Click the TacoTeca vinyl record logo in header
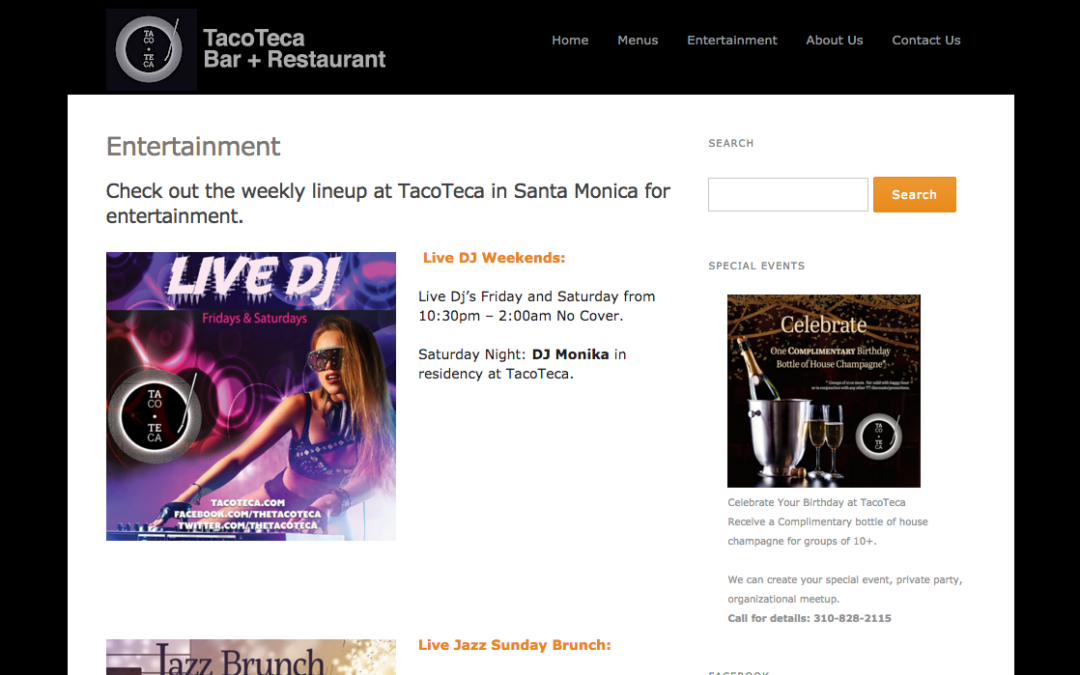The image size is (1080, 675). 151,50
